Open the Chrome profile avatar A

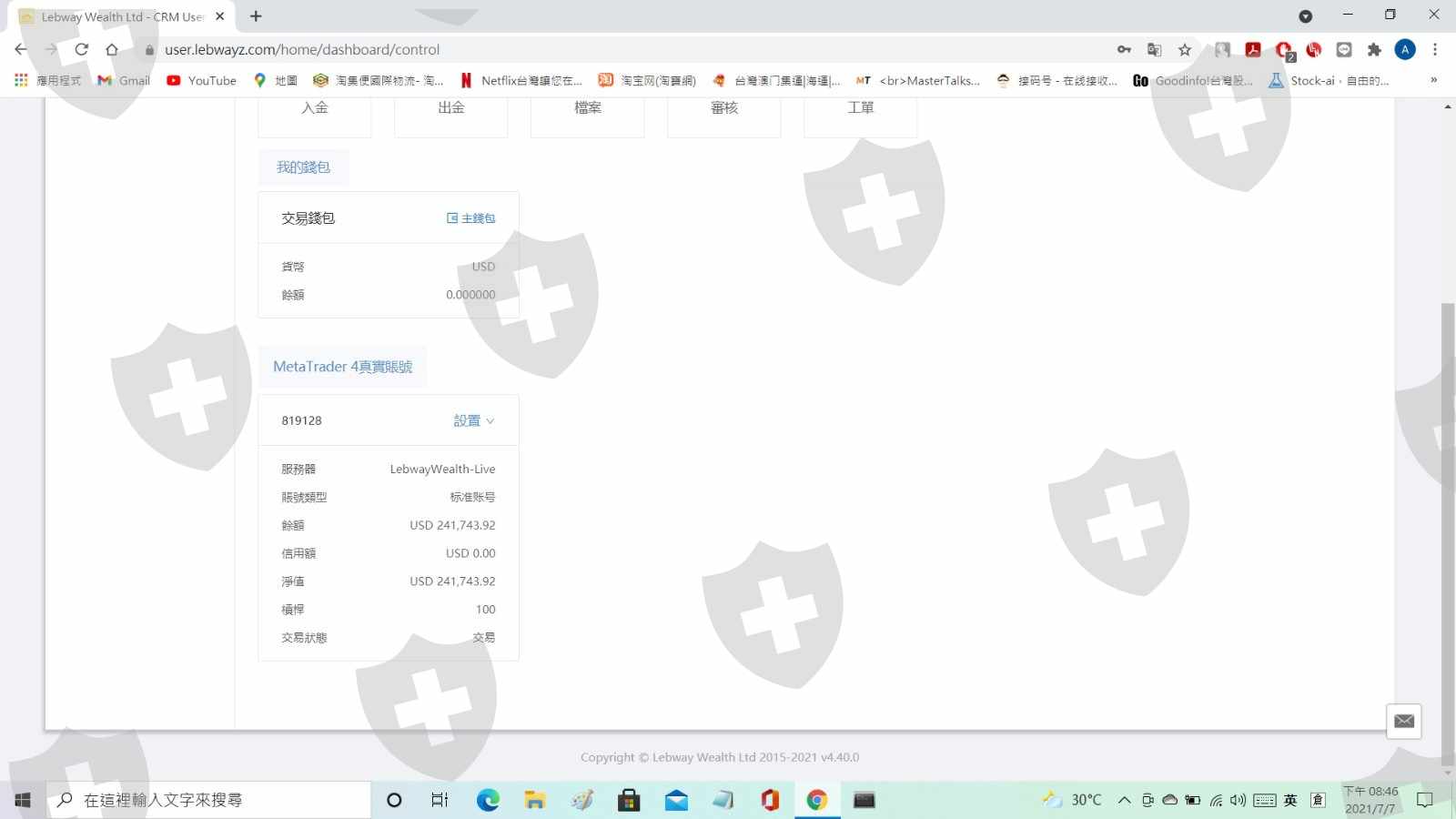click(x=1405, y=50)
